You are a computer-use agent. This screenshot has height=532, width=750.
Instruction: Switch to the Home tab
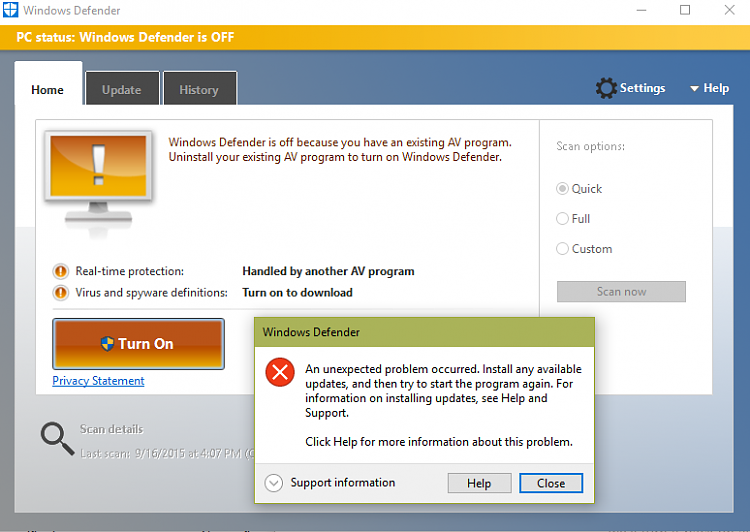tap(48, 84)
